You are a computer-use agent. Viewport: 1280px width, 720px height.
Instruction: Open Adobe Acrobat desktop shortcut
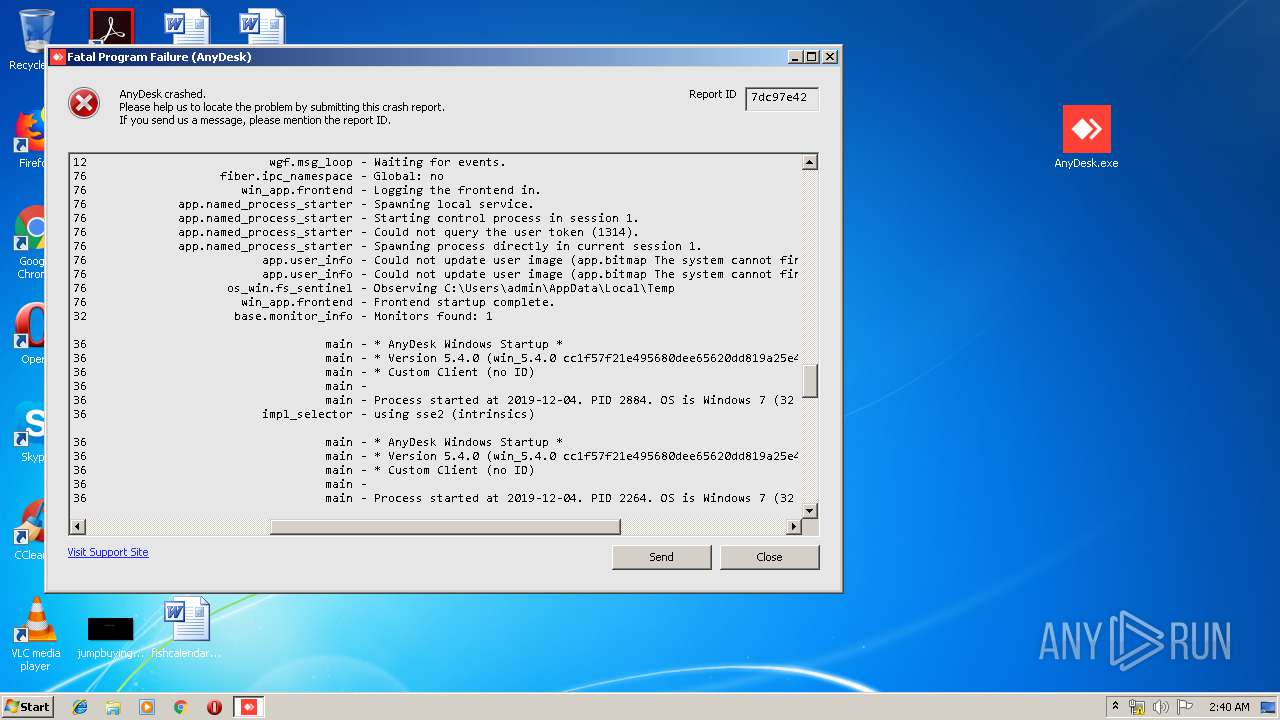click(x=111, y=27)
